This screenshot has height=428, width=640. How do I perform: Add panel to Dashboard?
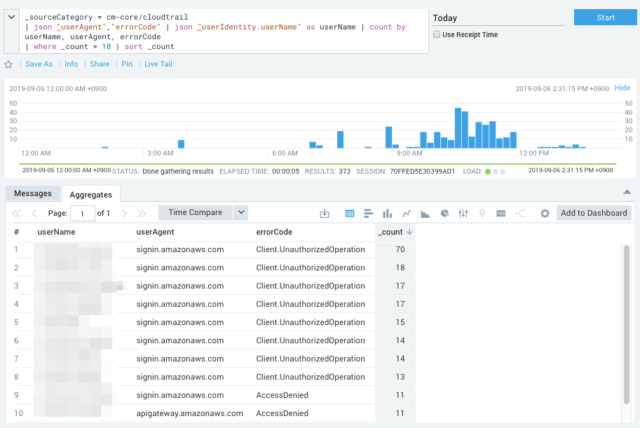click(594, 213)
